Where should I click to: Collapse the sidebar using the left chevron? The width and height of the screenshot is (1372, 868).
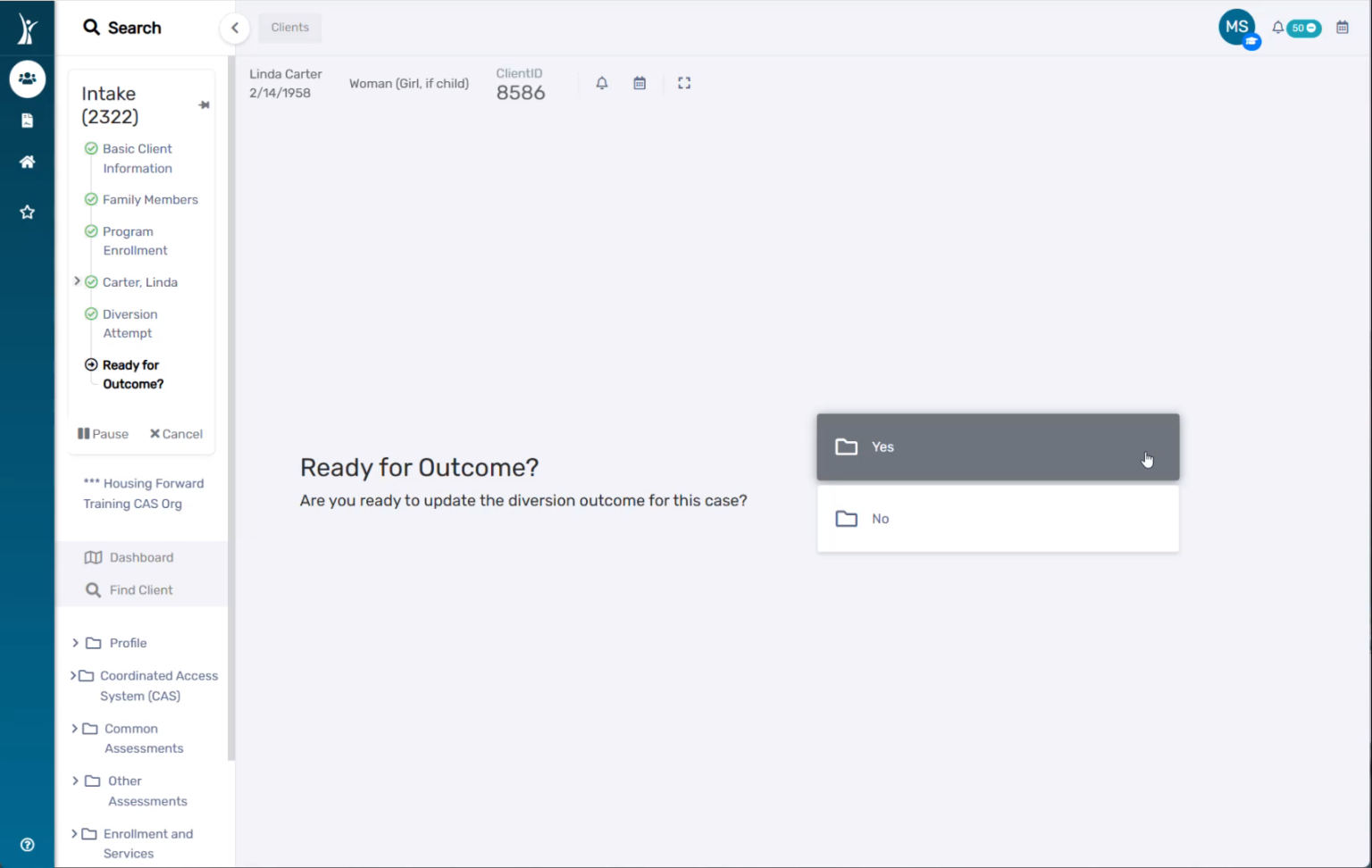click(234, 28)
